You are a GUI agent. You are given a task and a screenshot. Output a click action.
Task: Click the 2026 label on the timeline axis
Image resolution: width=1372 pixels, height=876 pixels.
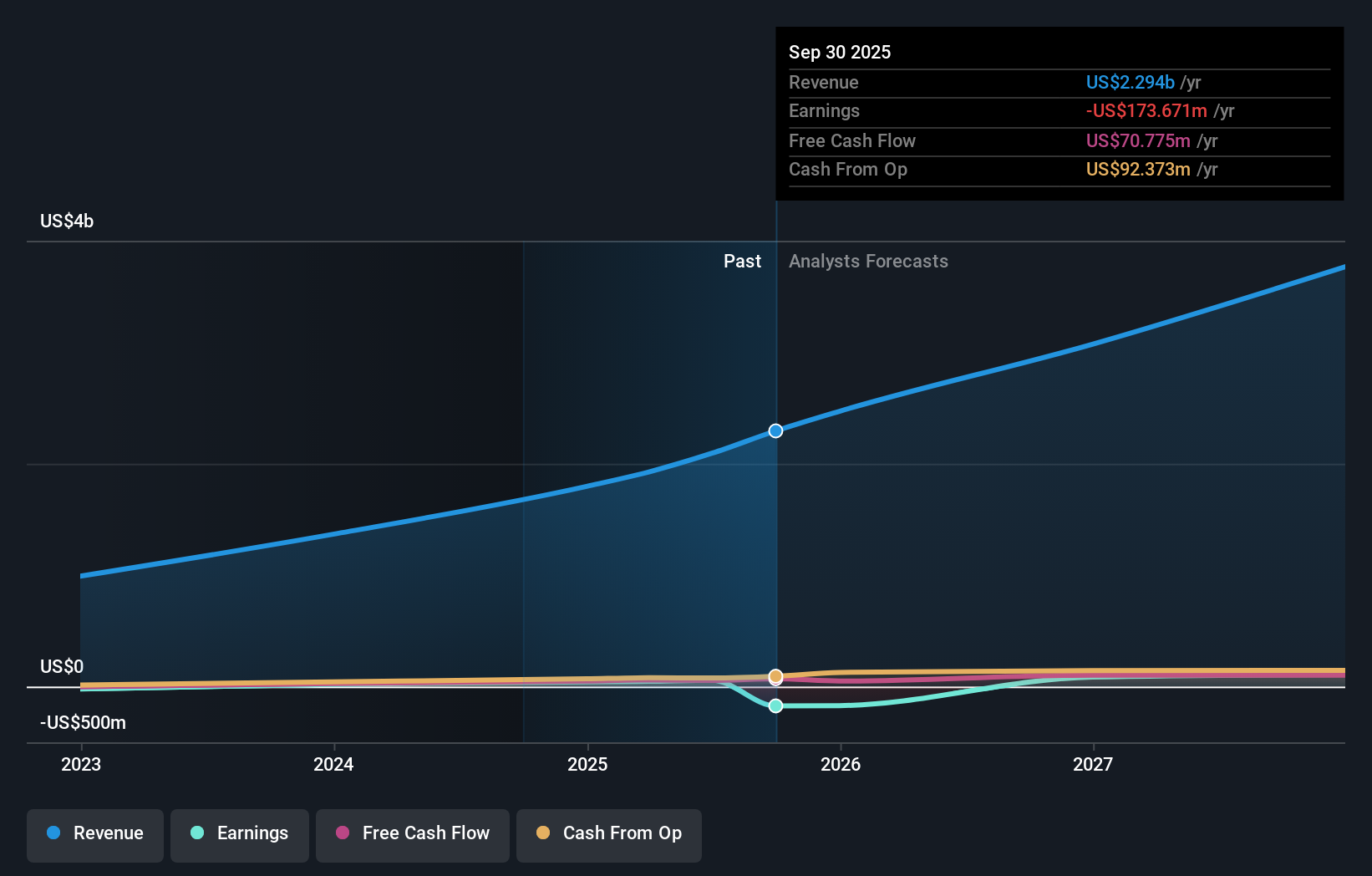pos(842,763)
